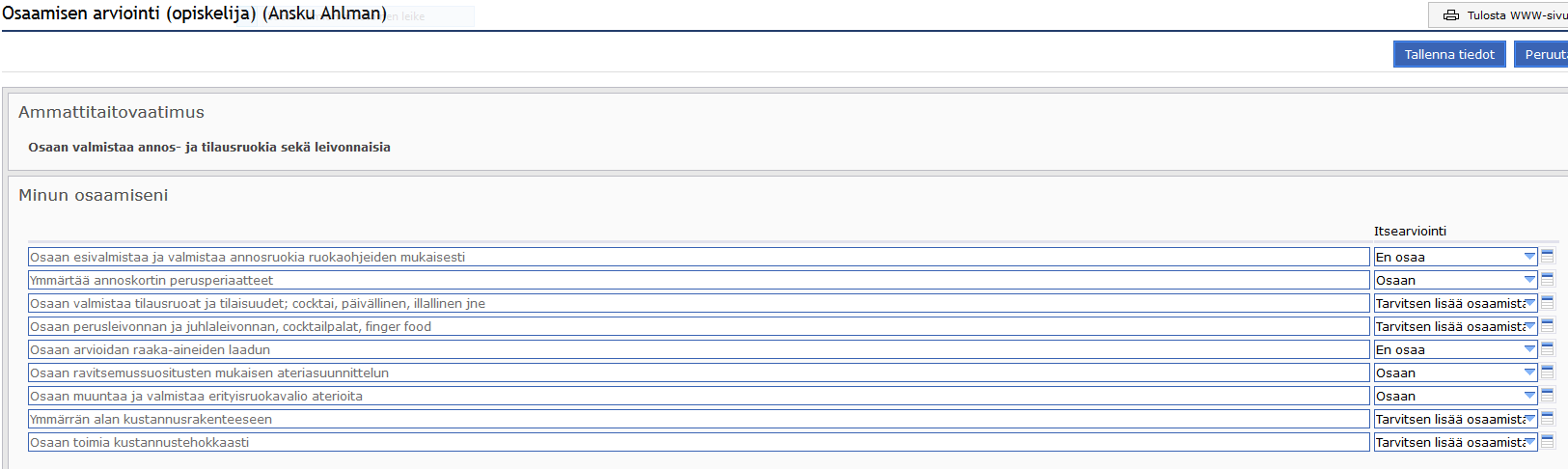This screenshot has height=469, width=1568.
Task: Open note icon beside 'Ymmärtää annoskortin' row
Action: pyautogui.click(x=1548, y=279)
